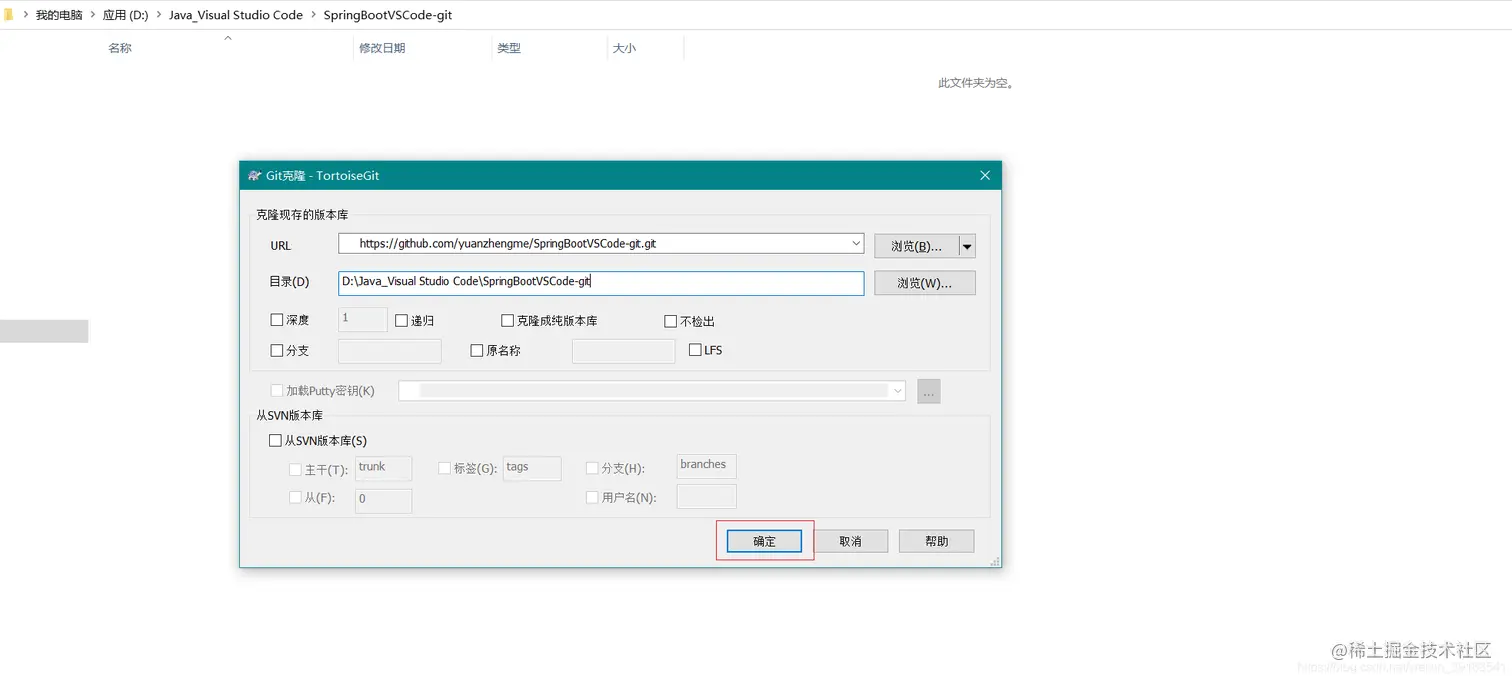This screenshot has width=1512, height=681.
Task: Click the TortoiseGit turtle icon in title bar
Action: [254, 176]
